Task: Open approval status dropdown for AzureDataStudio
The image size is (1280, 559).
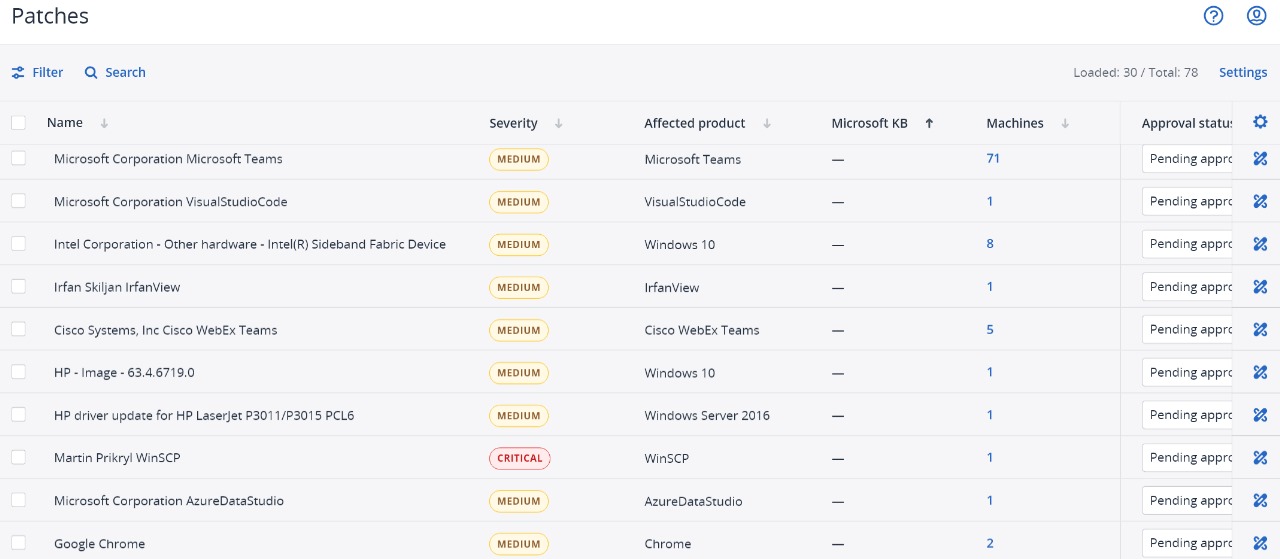Action: coord(1187,501)
